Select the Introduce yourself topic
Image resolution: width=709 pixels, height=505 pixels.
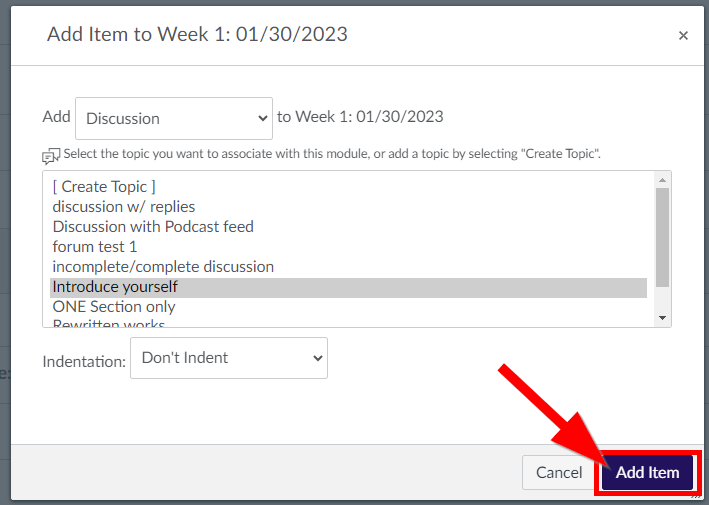click(x=348, y=287)
